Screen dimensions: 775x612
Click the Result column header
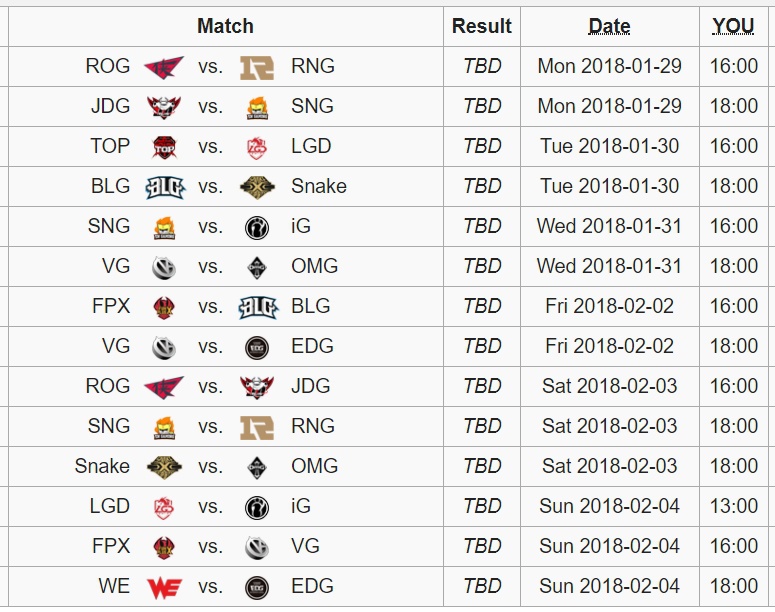(x=481, y=26)
